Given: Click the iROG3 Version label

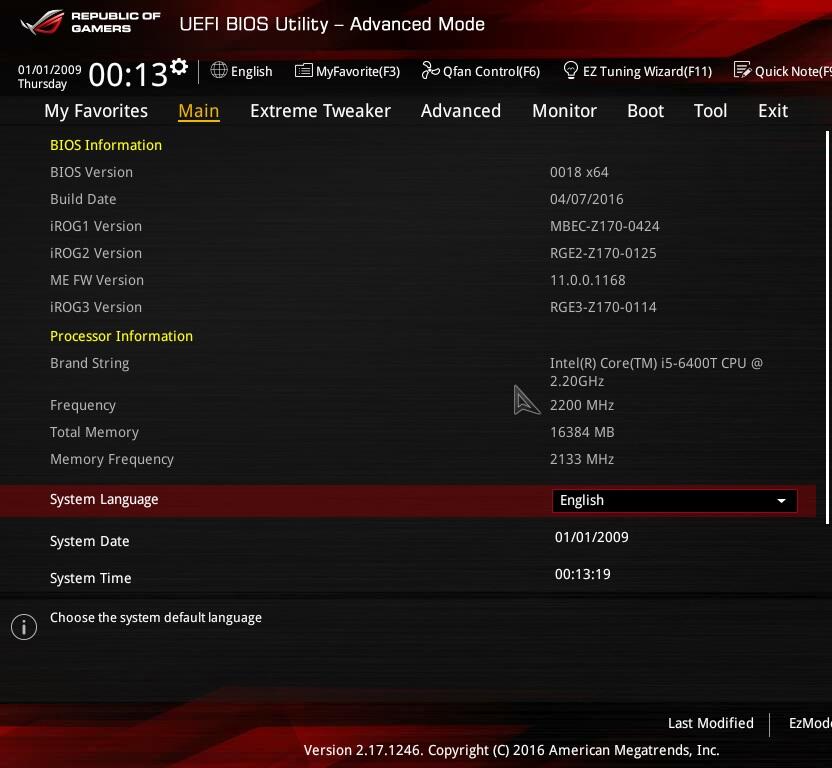Looking at the screenshot, I should 96,307.
